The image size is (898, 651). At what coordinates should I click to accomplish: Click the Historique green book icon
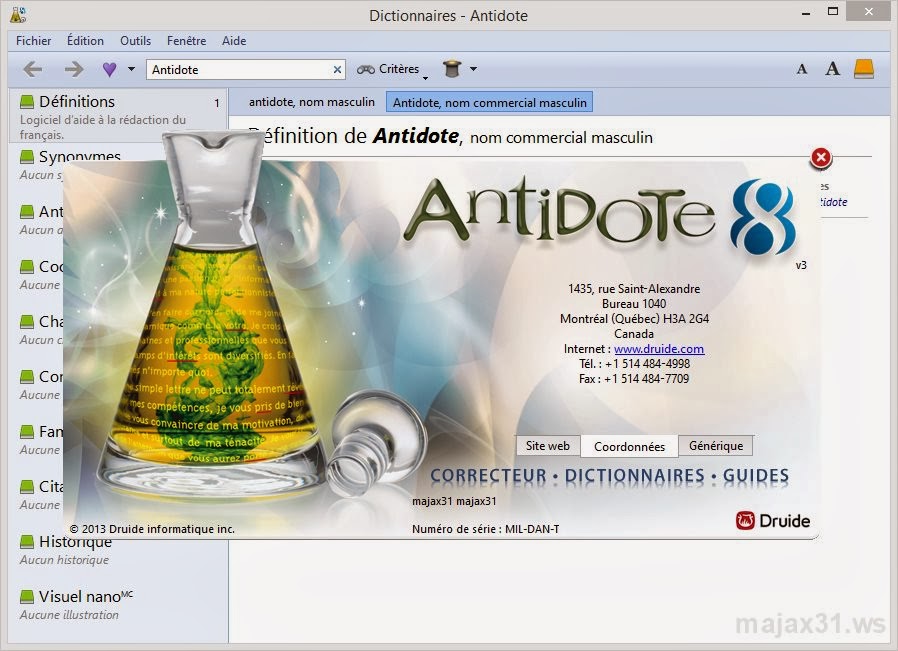click(26, 542)
